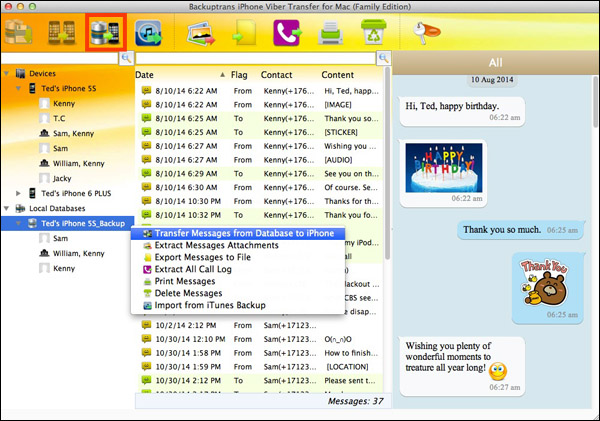600x421 pixels.
Task: Expand the Ted's iPhone 6 PLUS node
Action: point(18,193)
